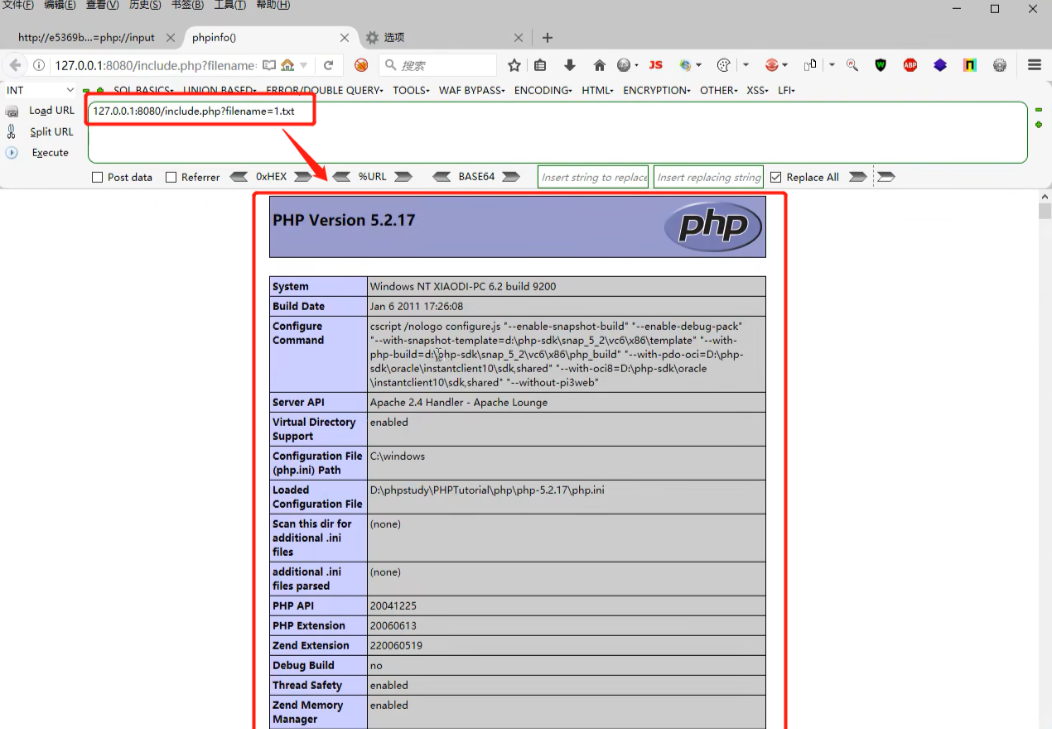Toggle reader view book icon in address bar
1052x729 pixels.
(269, 65)
